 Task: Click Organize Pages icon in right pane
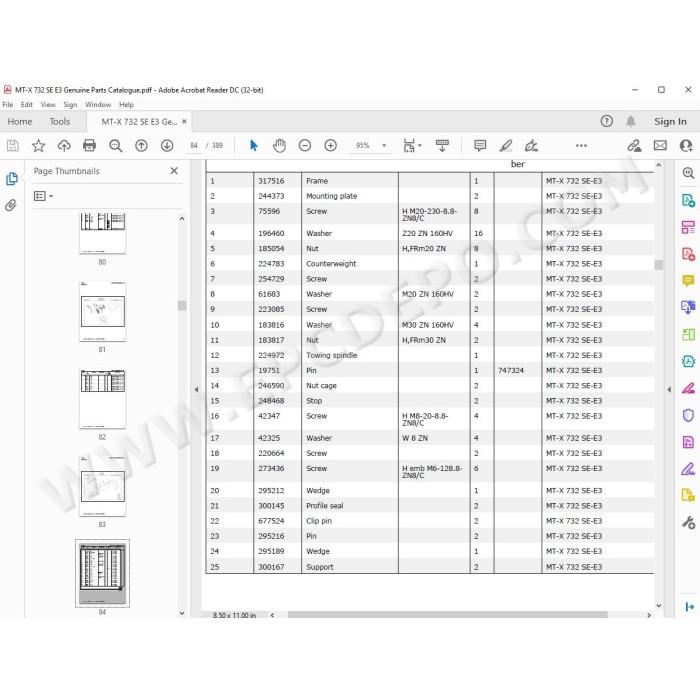pyautogui.click(x=688, y=227)
